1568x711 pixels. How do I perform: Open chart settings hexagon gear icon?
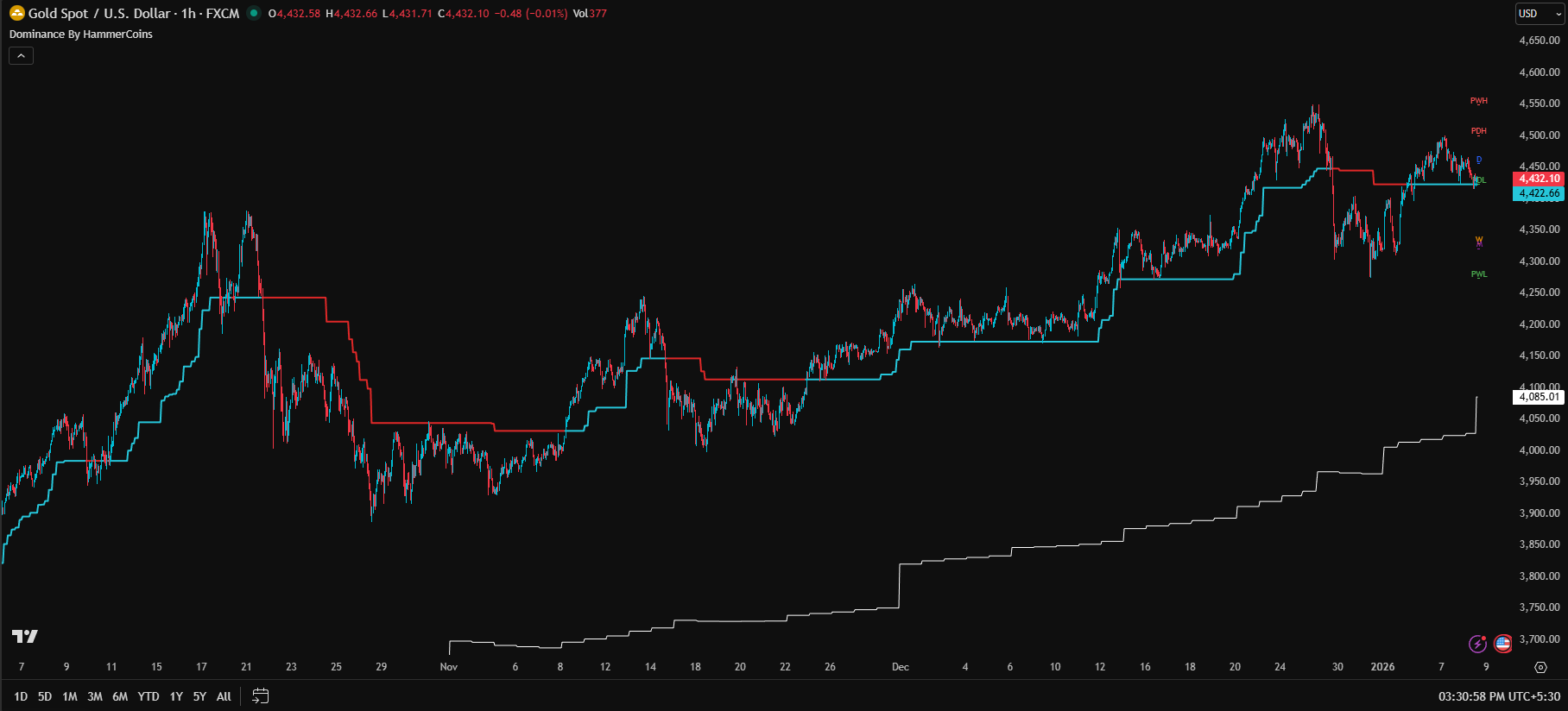pos(1540,667)
